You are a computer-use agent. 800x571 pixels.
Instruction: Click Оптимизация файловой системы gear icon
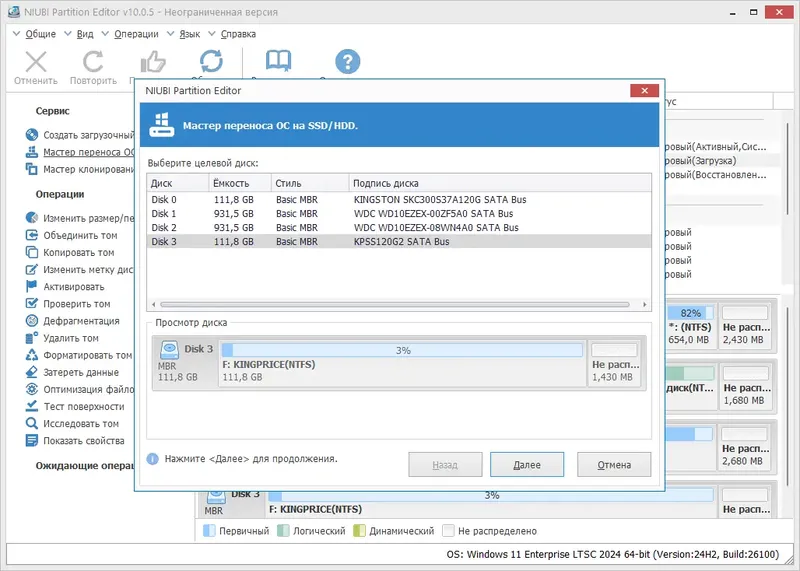point(32,389)
